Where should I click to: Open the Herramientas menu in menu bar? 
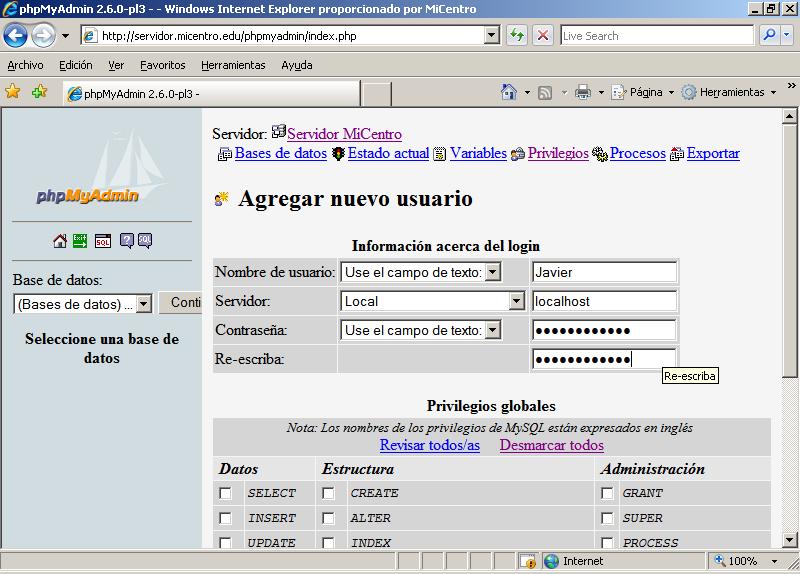pos(233,65)
